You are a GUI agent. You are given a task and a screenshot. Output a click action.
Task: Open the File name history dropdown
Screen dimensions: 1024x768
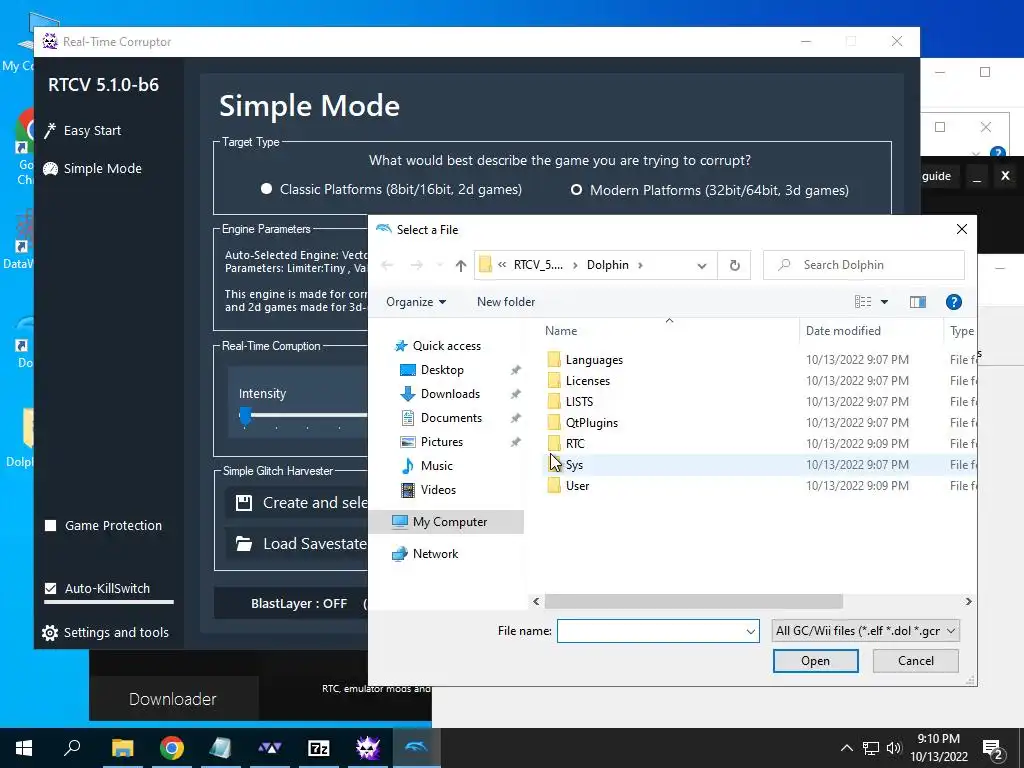pos(750,632)
